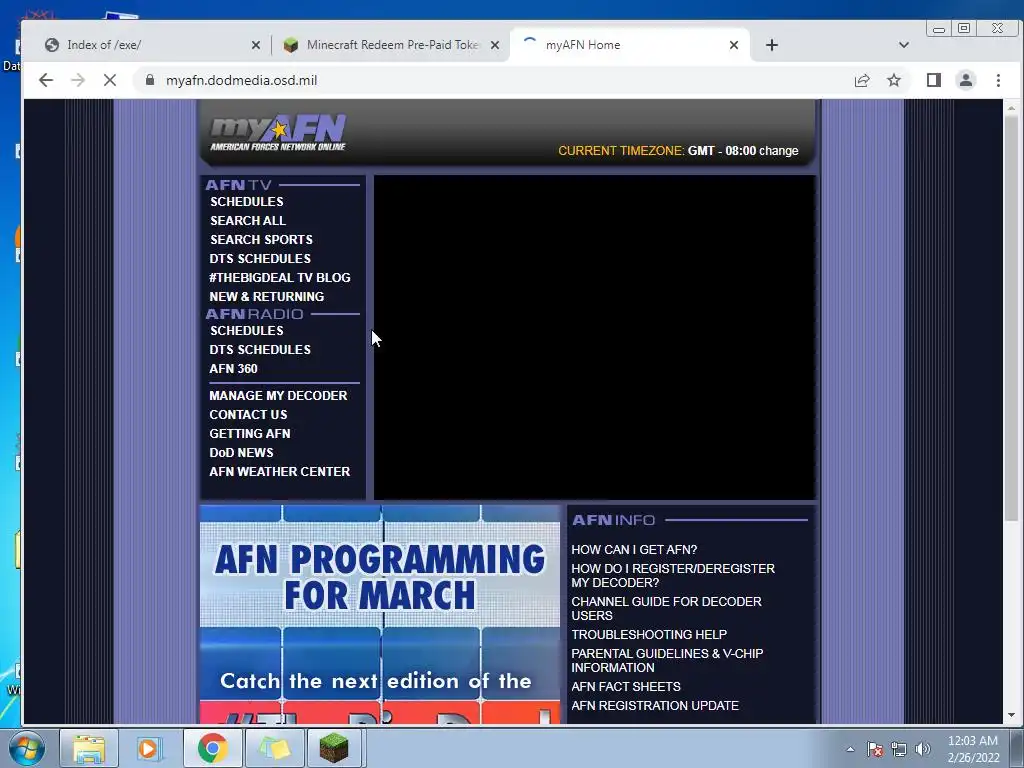This screenshot has width=1024, height=768.
Task: Open DoD News link
Action: pyautogui.click(x=241, y=453)
